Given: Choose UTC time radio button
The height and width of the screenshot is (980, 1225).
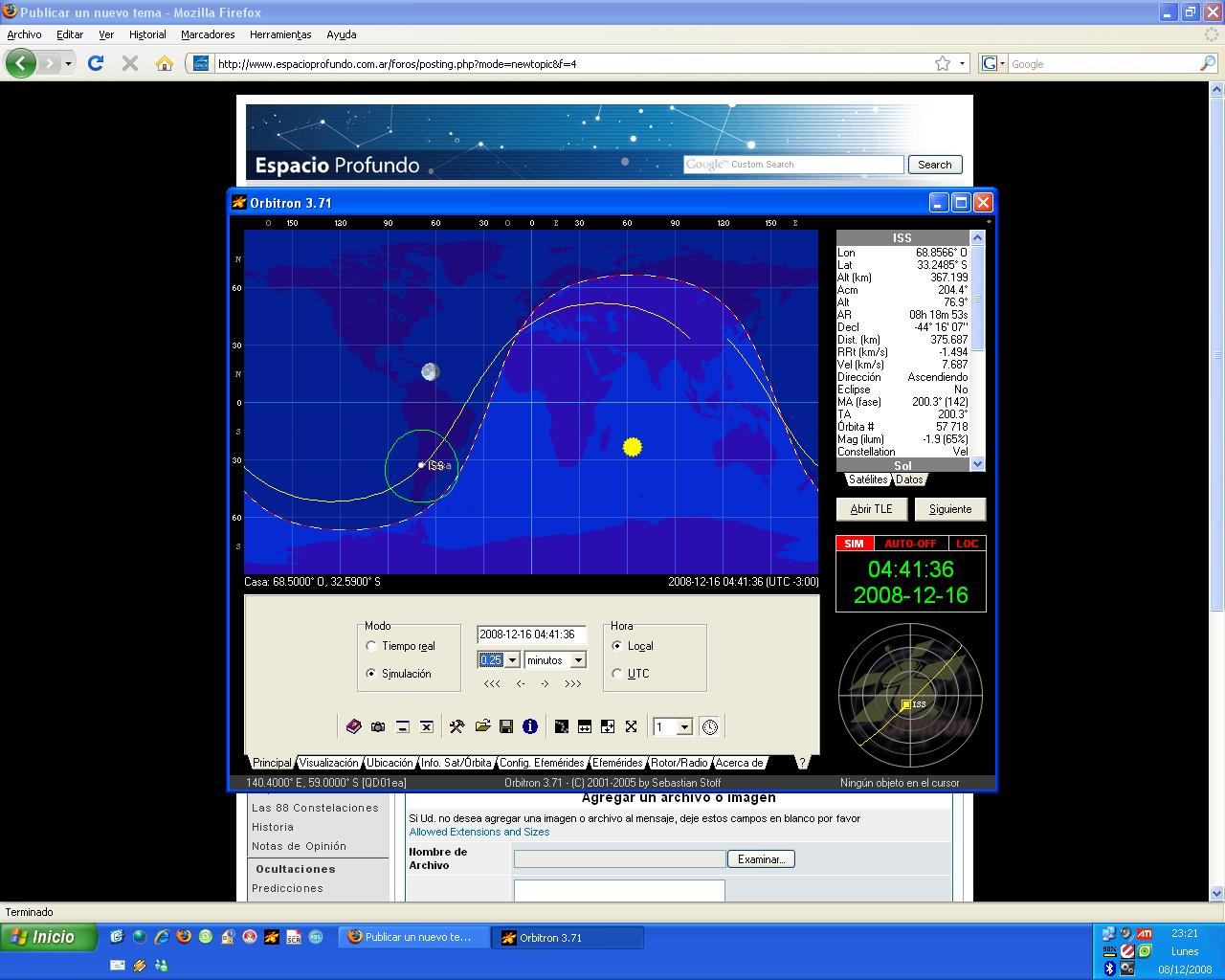Looking at the screenshot, I should pos(617,674).
